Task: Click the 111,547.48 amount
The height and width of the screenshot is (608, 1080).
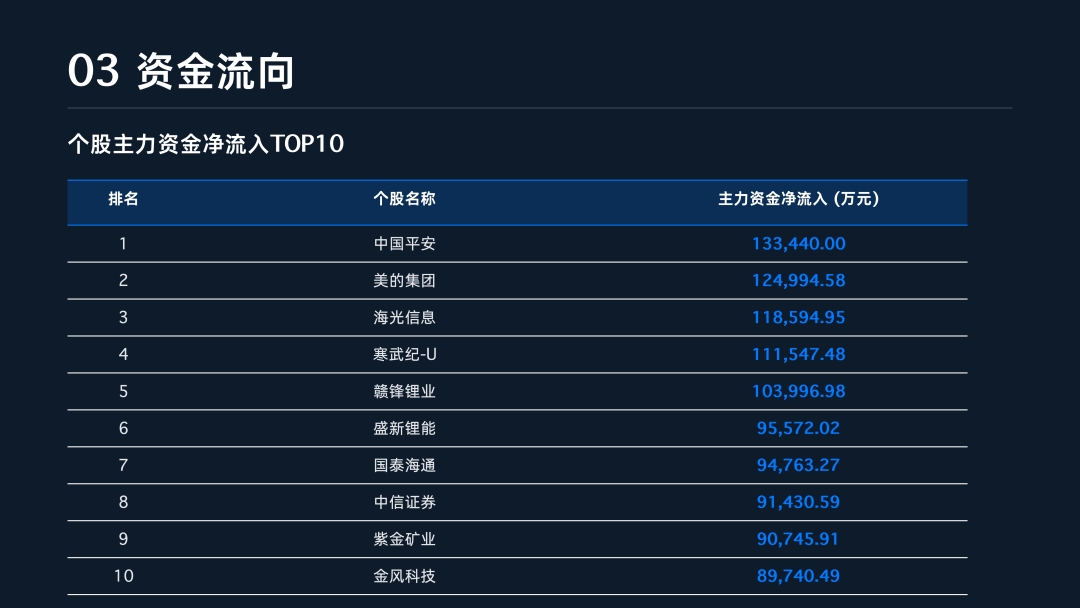Action: (798, 354)
